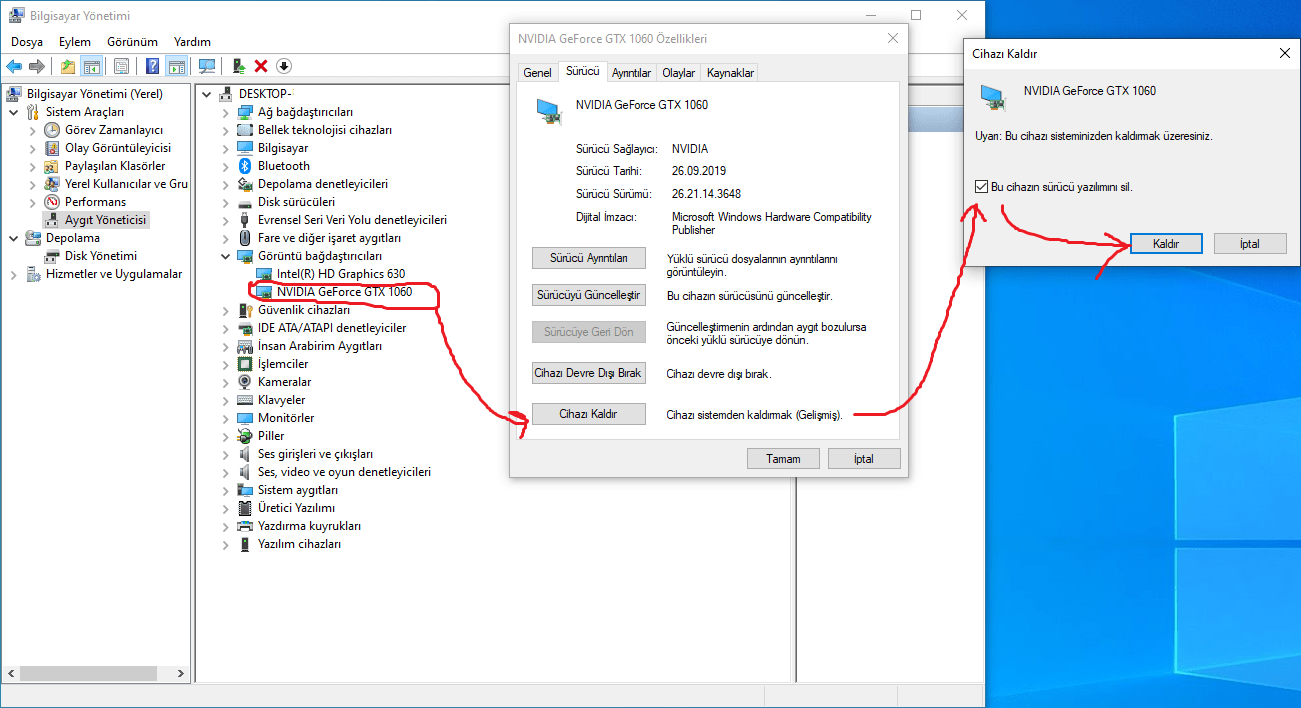
Task: Click İptal in Cihazı Kaldır dialog
Action: coord(1250,244)
